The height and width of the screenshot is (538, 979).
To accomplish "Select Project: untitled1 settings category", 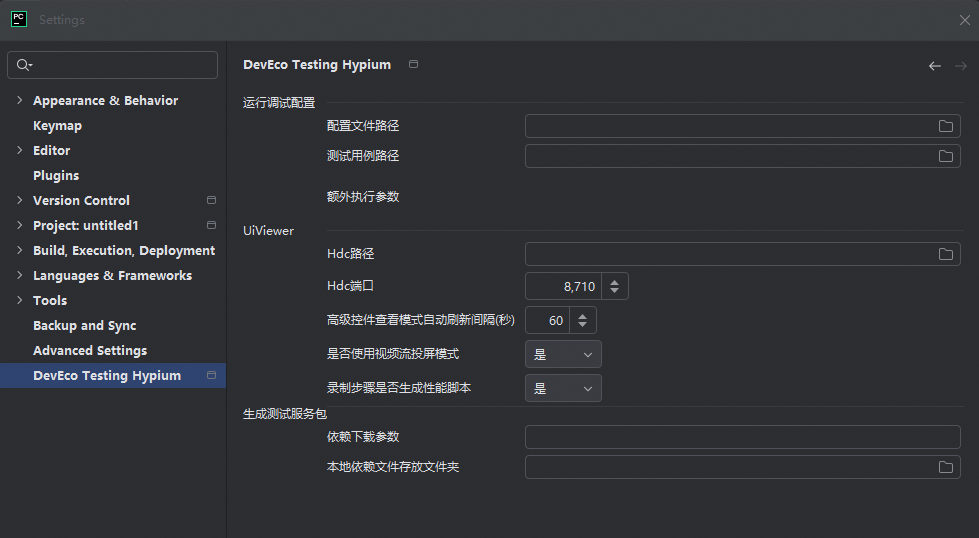I will 86,225.
